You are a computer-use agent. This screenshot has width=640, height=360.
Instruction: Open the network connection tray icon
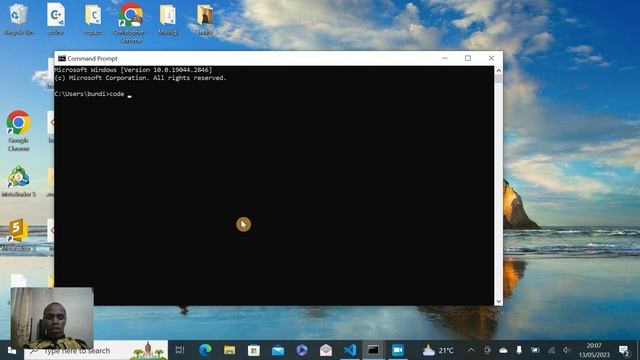551,350
